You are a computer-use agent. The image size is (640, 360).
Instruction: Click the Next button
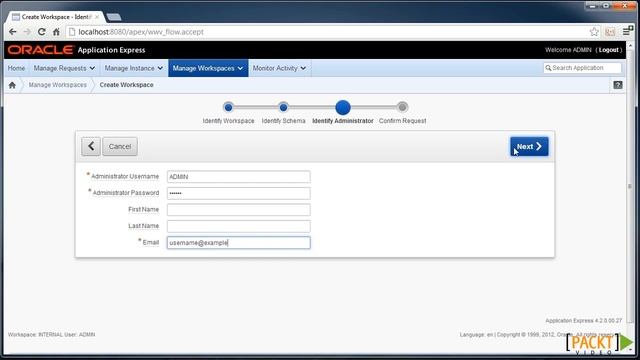tap(529, 146)
